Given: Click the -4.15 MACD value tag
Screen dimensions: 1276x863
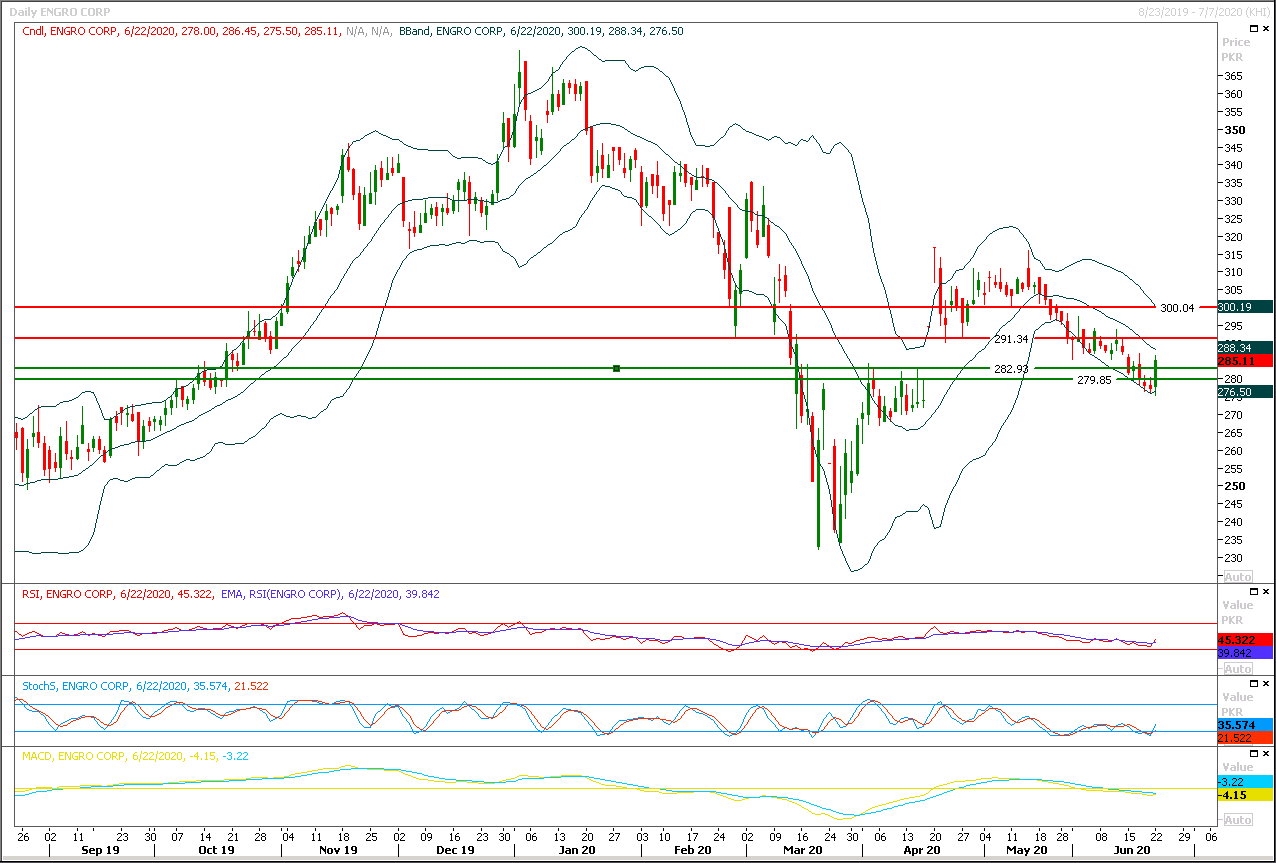Looking at the screenshot, I should click(1245, 794).
